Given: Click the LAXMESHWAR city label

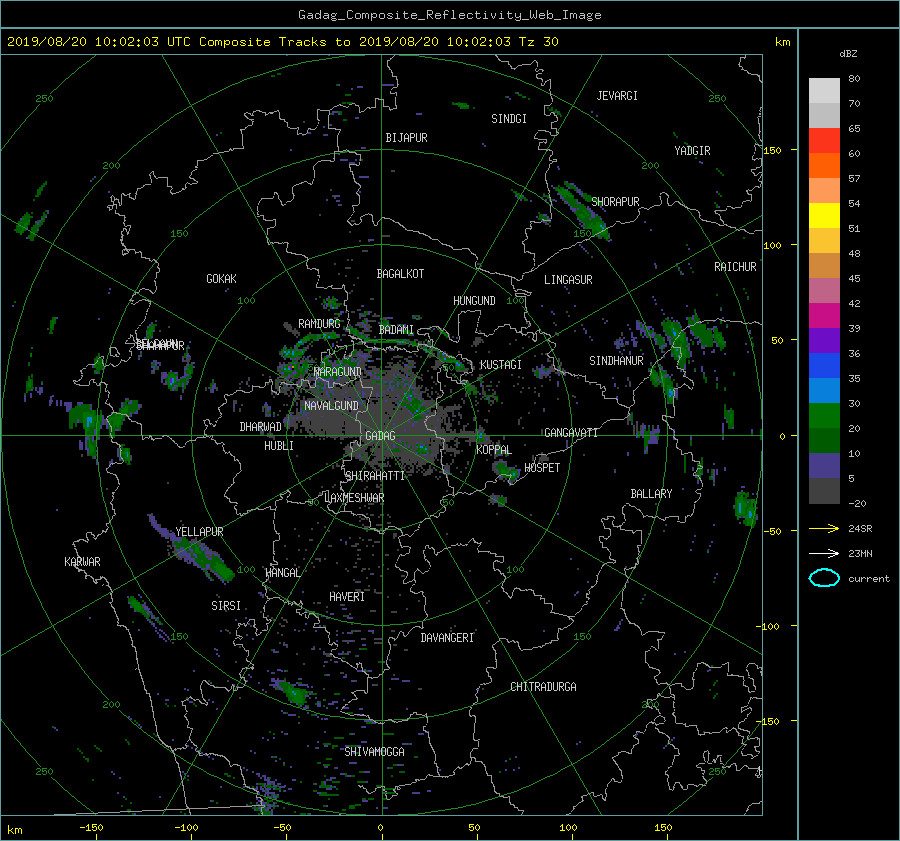Looking at the screenshot, I should (x=354, y=498).
